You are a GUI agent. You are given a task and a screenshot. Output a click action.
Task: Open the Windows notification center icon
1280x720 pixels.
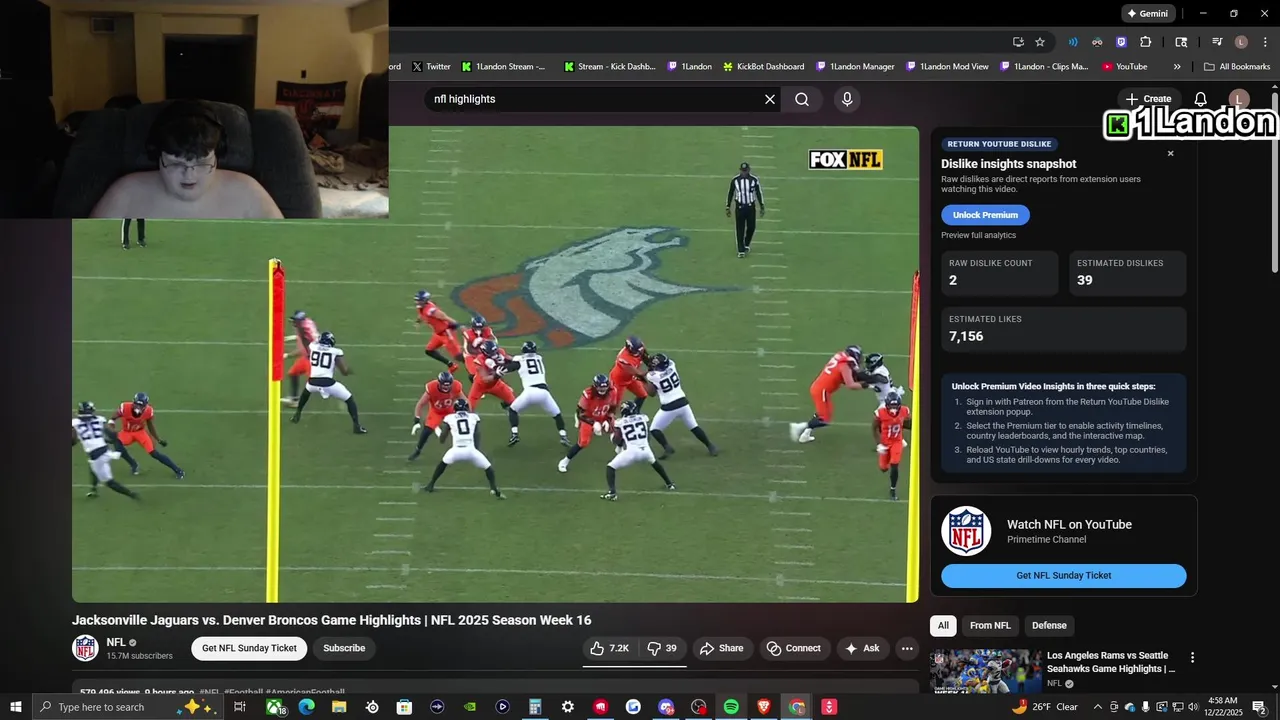(1260, 707)
